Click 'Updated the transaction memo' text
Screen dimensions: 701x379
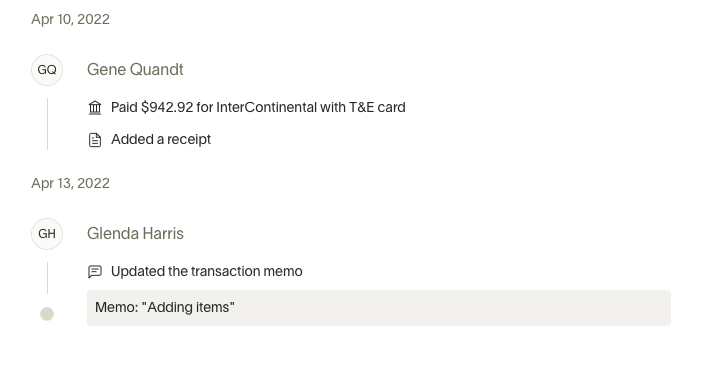tap(207, 271)
